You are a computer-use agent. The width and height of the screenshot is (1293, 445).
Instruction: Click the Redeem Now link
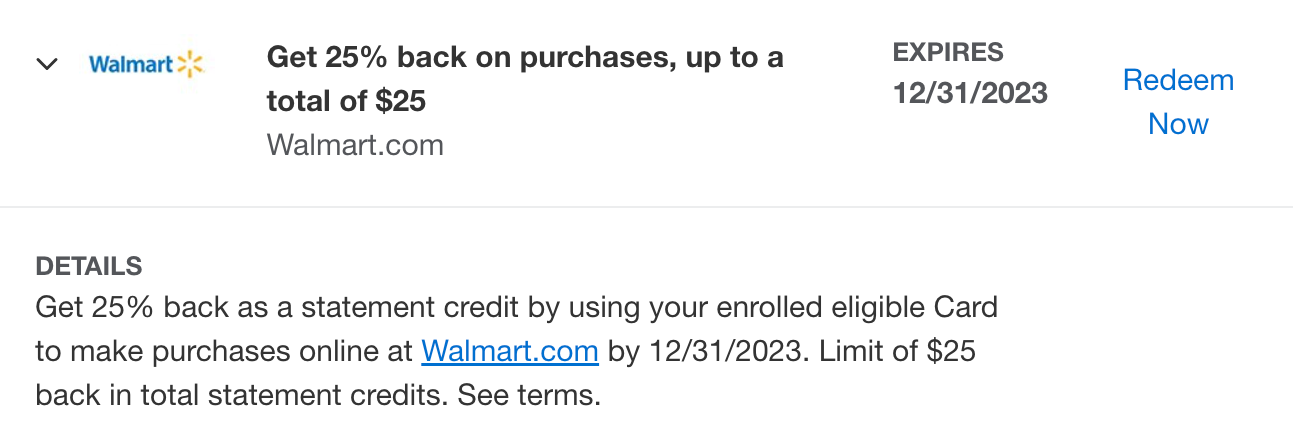tap(1178, 102)
